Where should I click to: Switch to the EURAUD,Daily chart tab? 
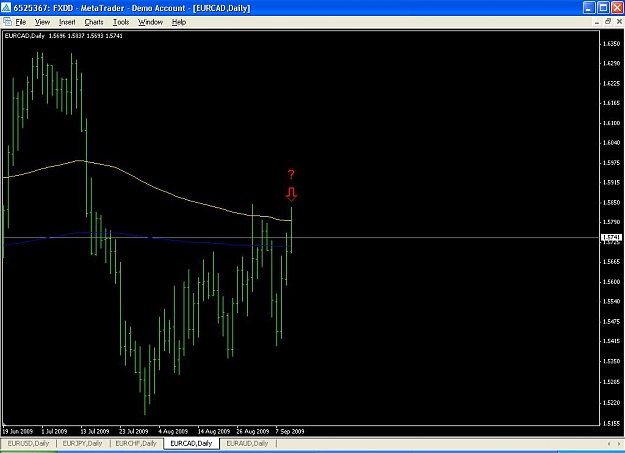[247, 443]
